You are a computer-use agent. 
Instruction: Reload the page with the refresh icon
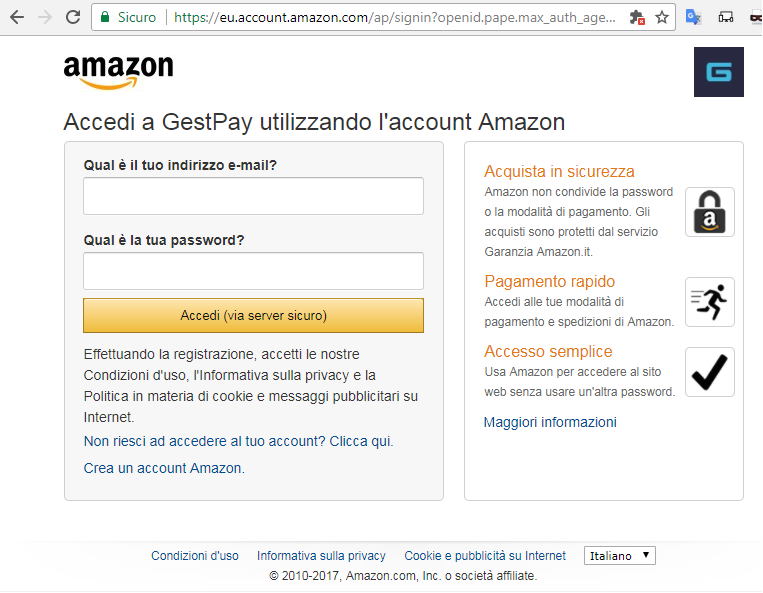click(73, 18)
